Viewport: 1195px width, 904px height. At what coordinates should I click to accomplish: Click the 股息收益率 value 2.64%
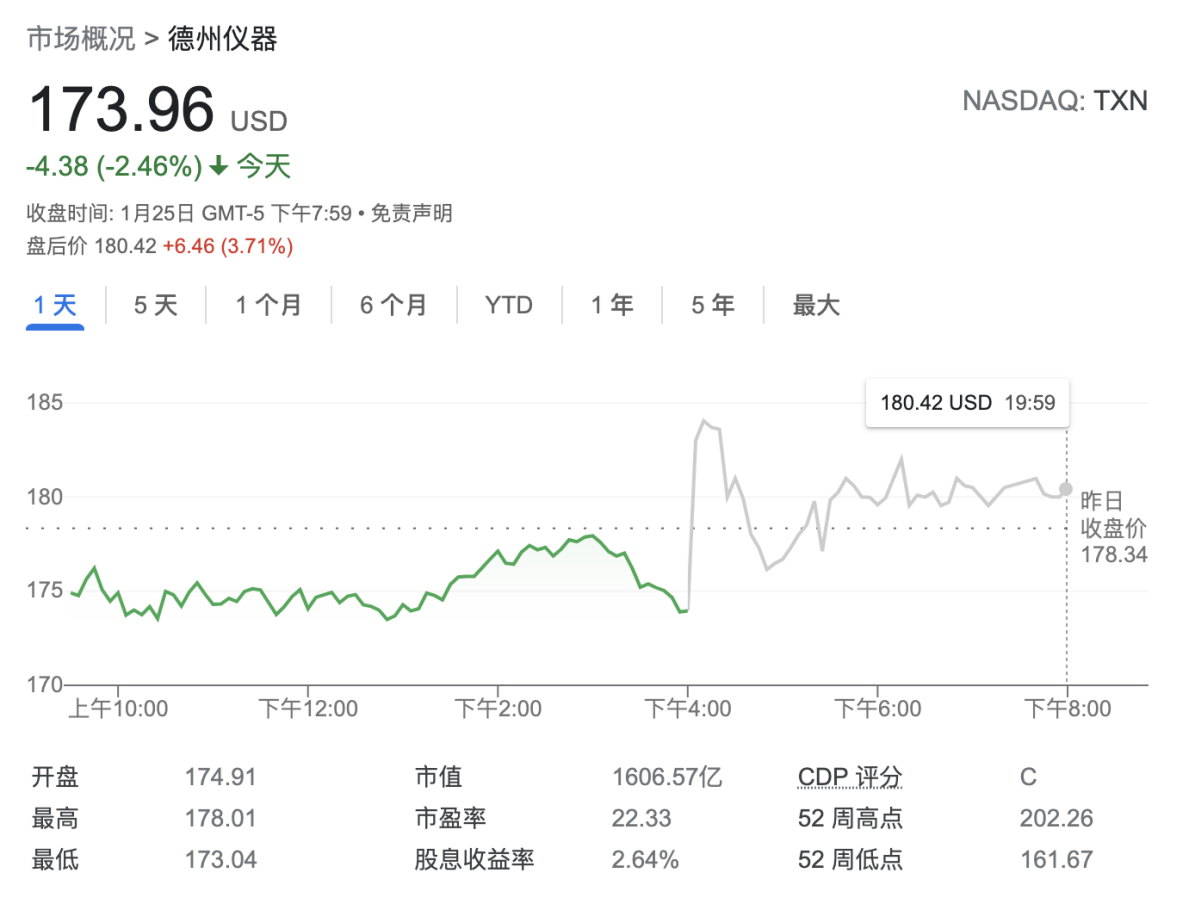pos(645,860)
